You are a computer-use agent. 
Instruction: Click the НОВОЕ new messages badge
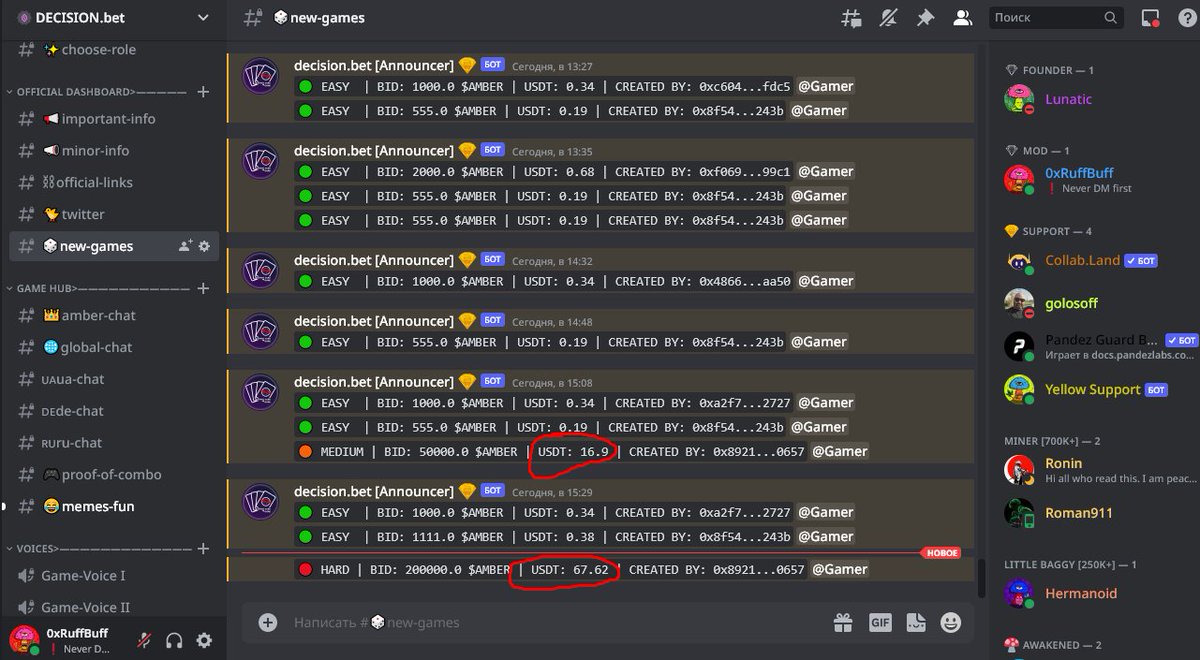[940, 553]
